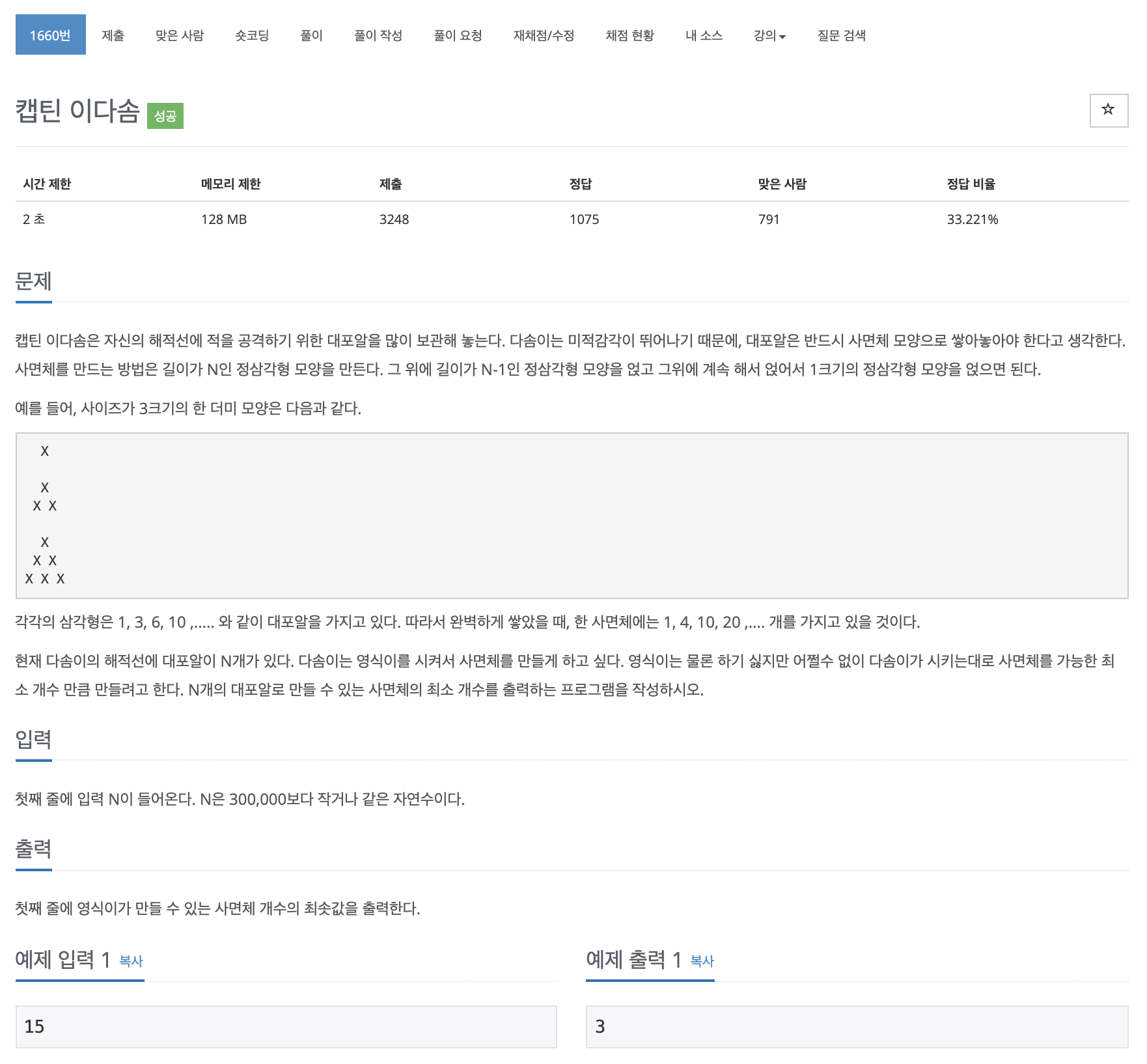The image size is (1147, 1064).
Task: Open the 풀이 작성 tab
Action: 378,35
